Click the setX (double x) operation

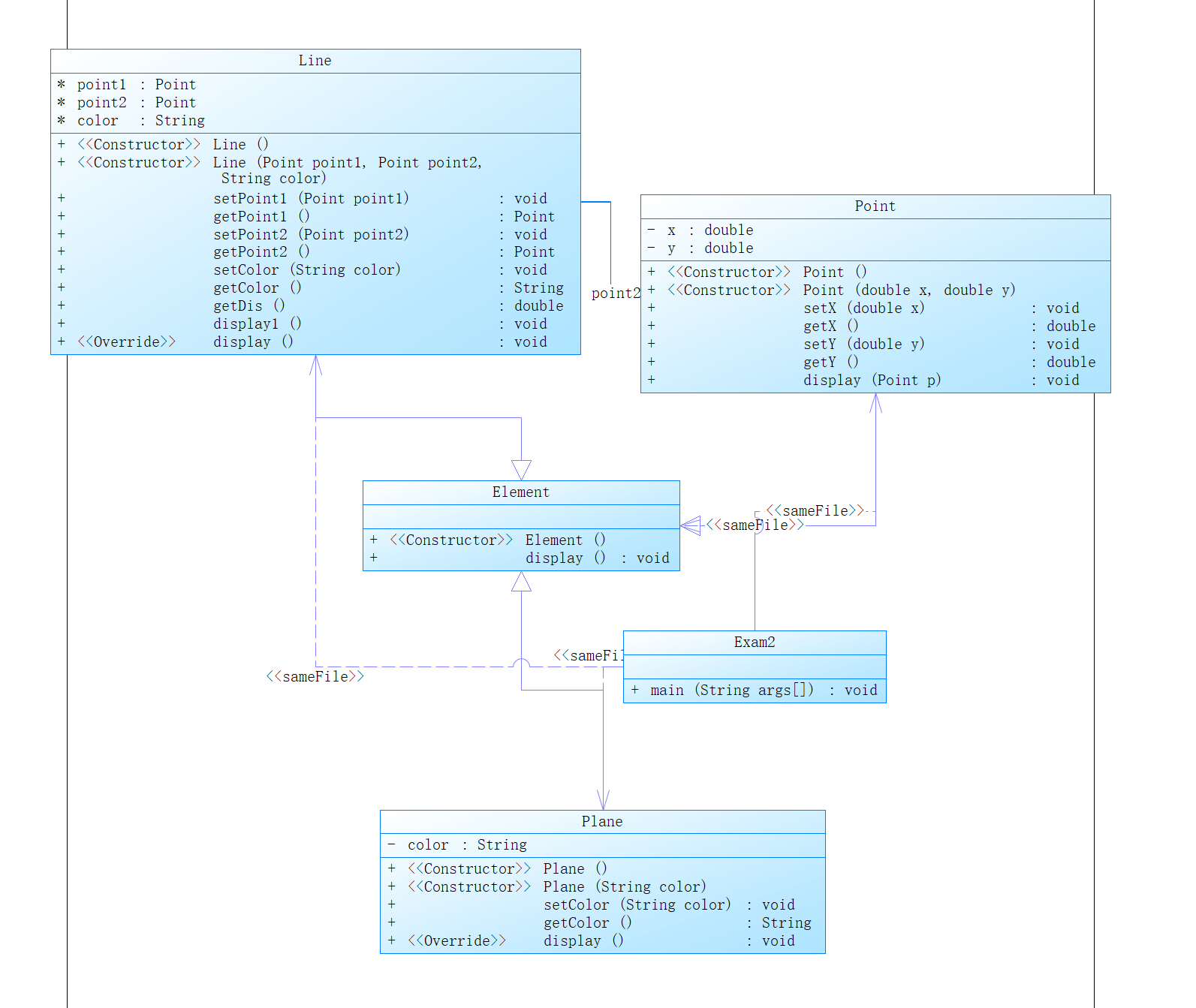[x=864, y=308]
